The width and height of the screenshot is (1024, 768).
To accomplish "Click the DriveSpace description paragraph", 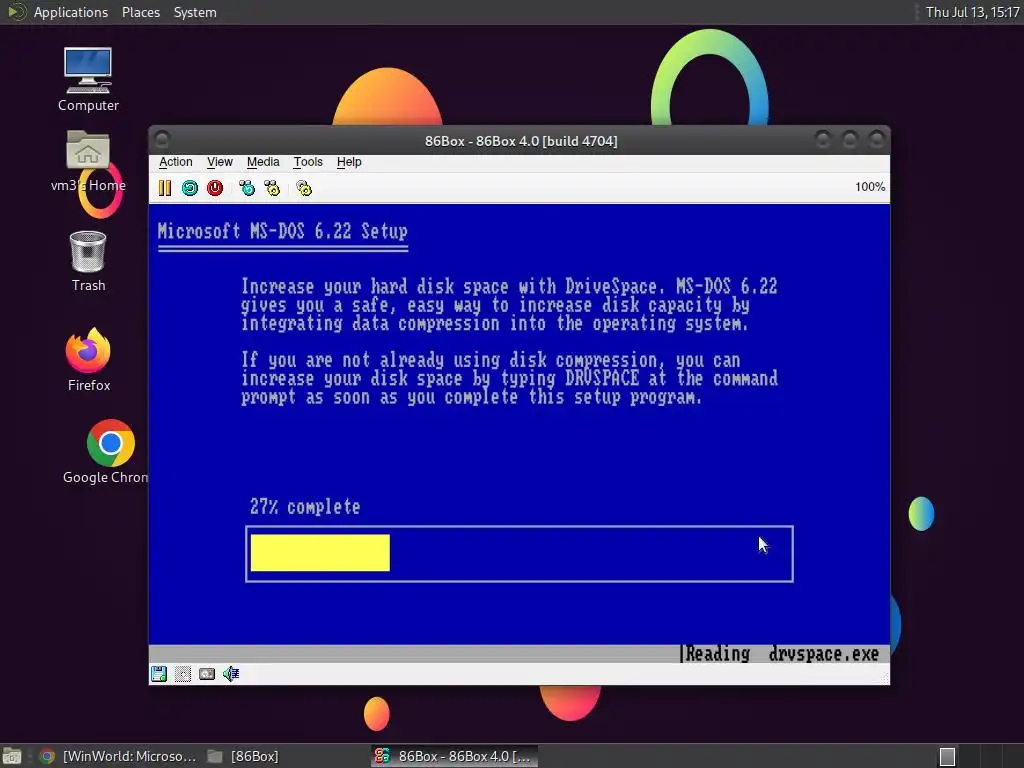I will [509, 305].
